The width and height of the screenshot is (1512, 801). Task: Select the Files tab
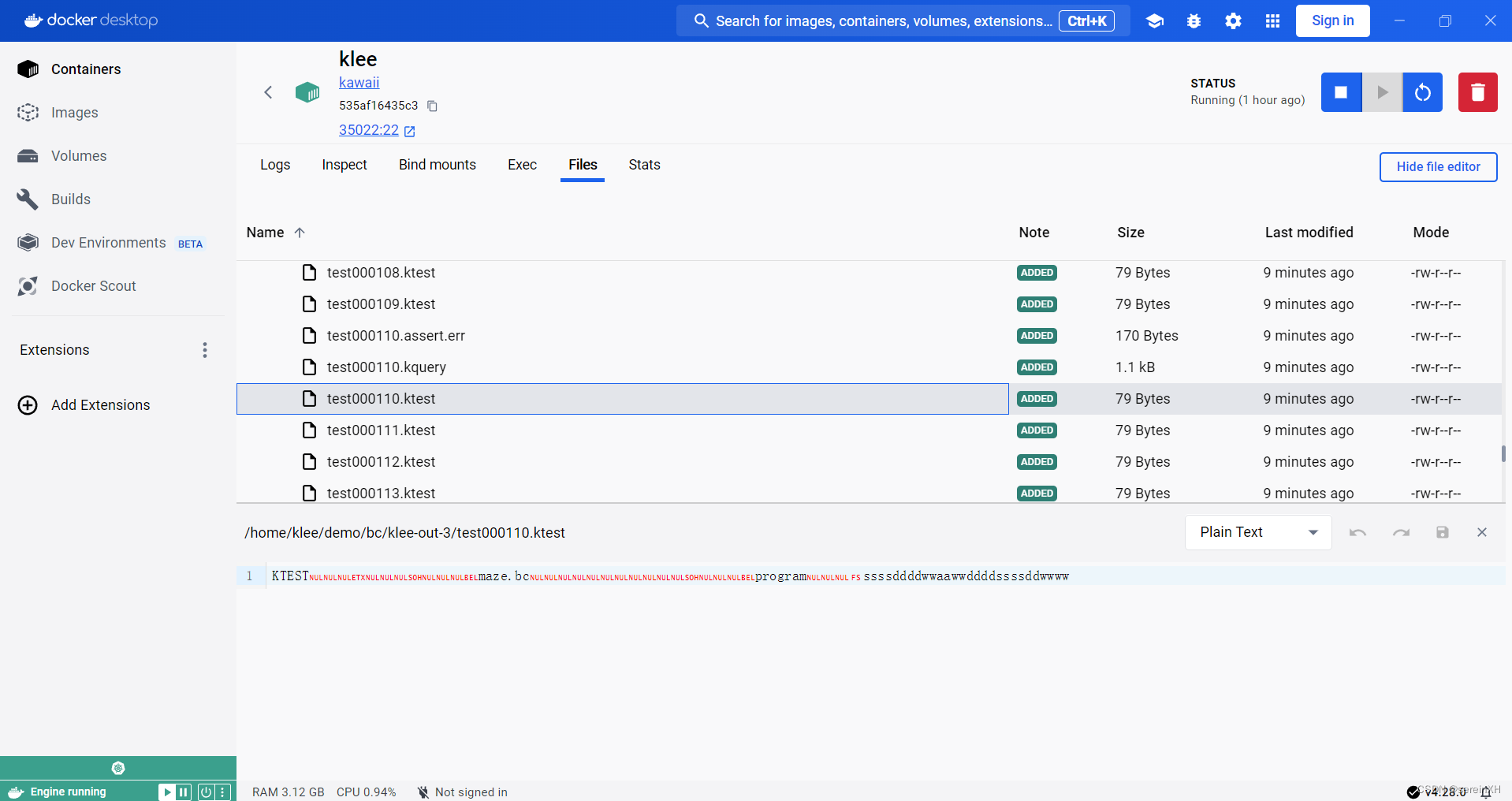(x=583, y=165)
